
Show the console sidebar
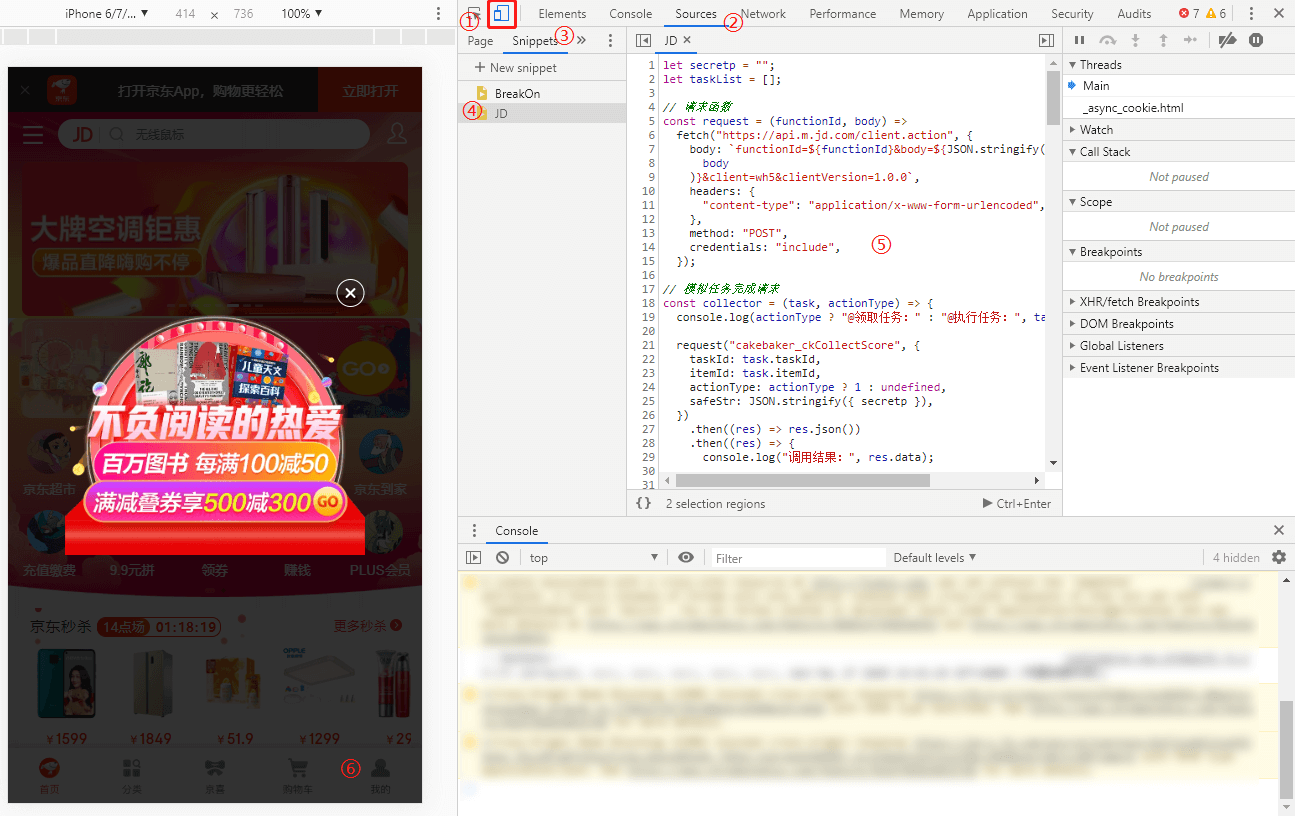pyautogui.click(x=474, y=558)
